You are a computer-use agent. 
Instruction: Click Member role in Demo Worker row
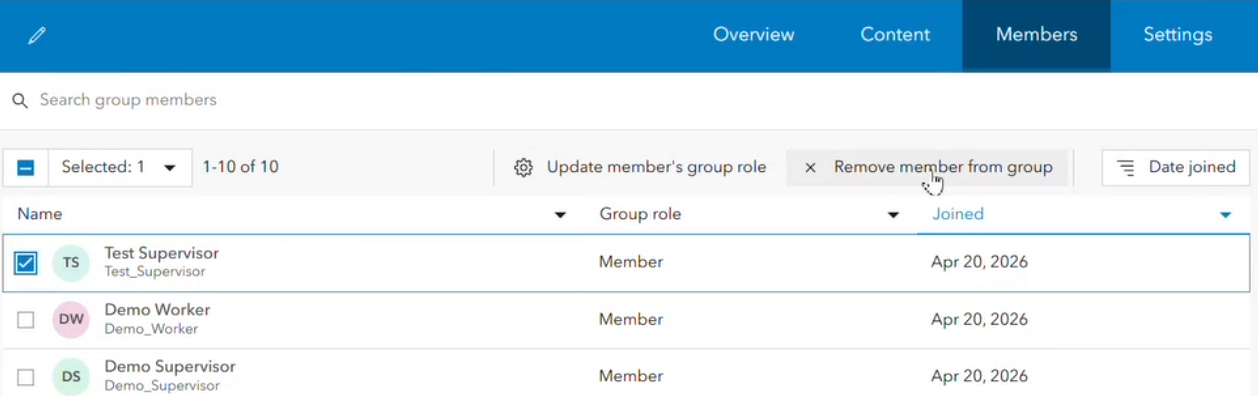(631, 320)
